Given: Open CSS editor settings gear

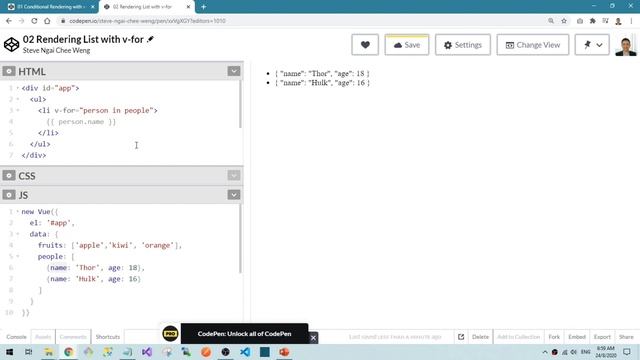Looking at the screenshot, I should click(9, 176).
